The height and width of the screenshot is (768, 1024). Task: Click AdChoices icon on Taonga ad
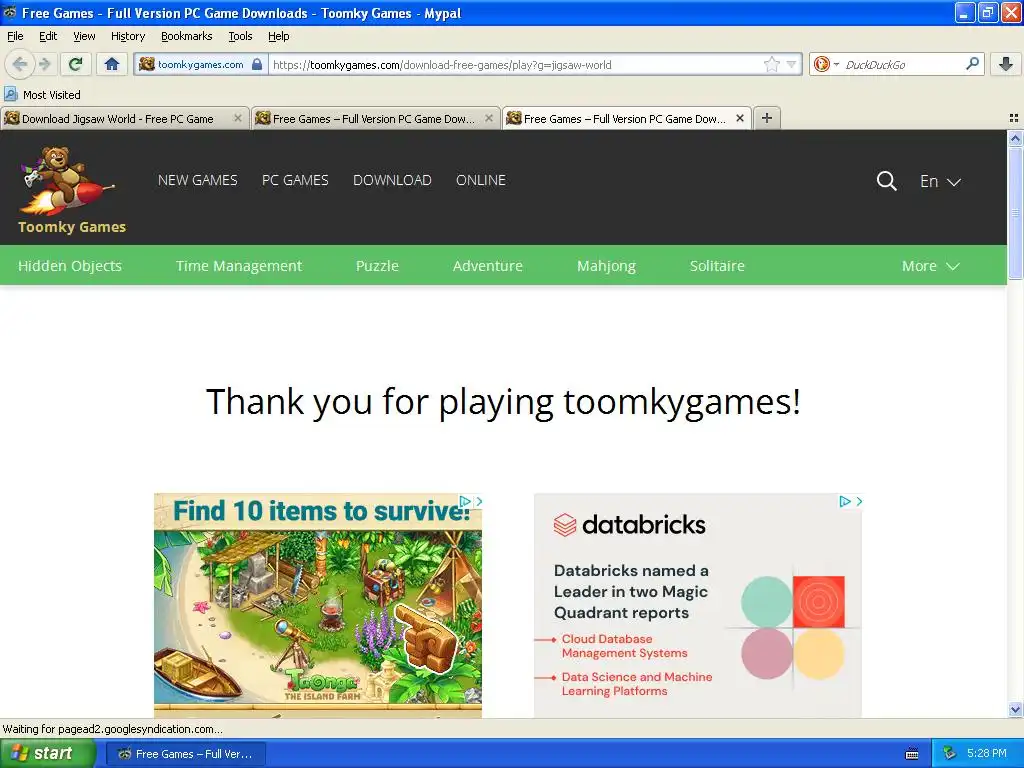(x=466, y=501)
